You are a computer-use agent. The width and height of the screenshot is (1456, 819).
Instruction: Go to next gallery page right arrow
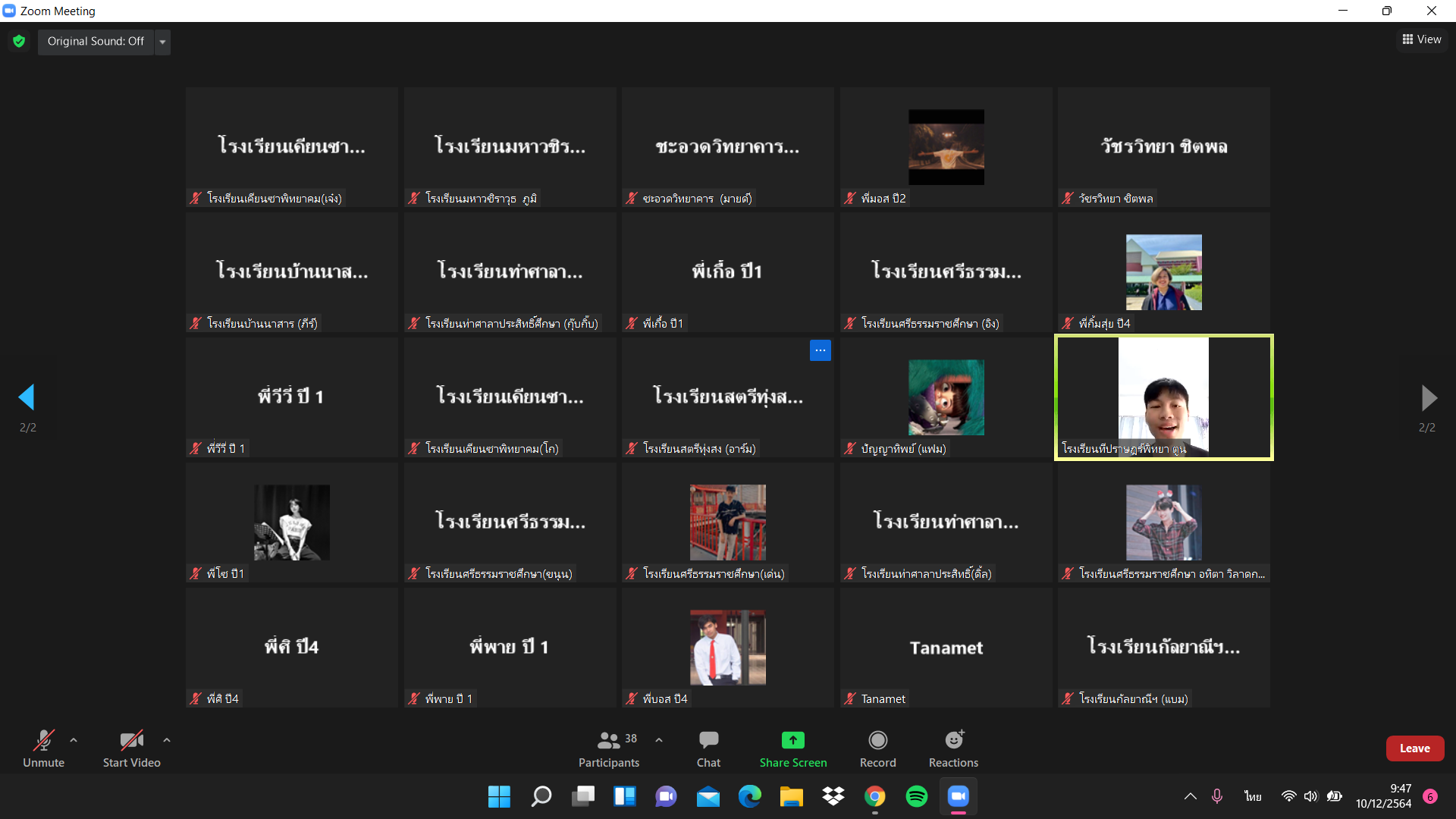(1428, 397)
